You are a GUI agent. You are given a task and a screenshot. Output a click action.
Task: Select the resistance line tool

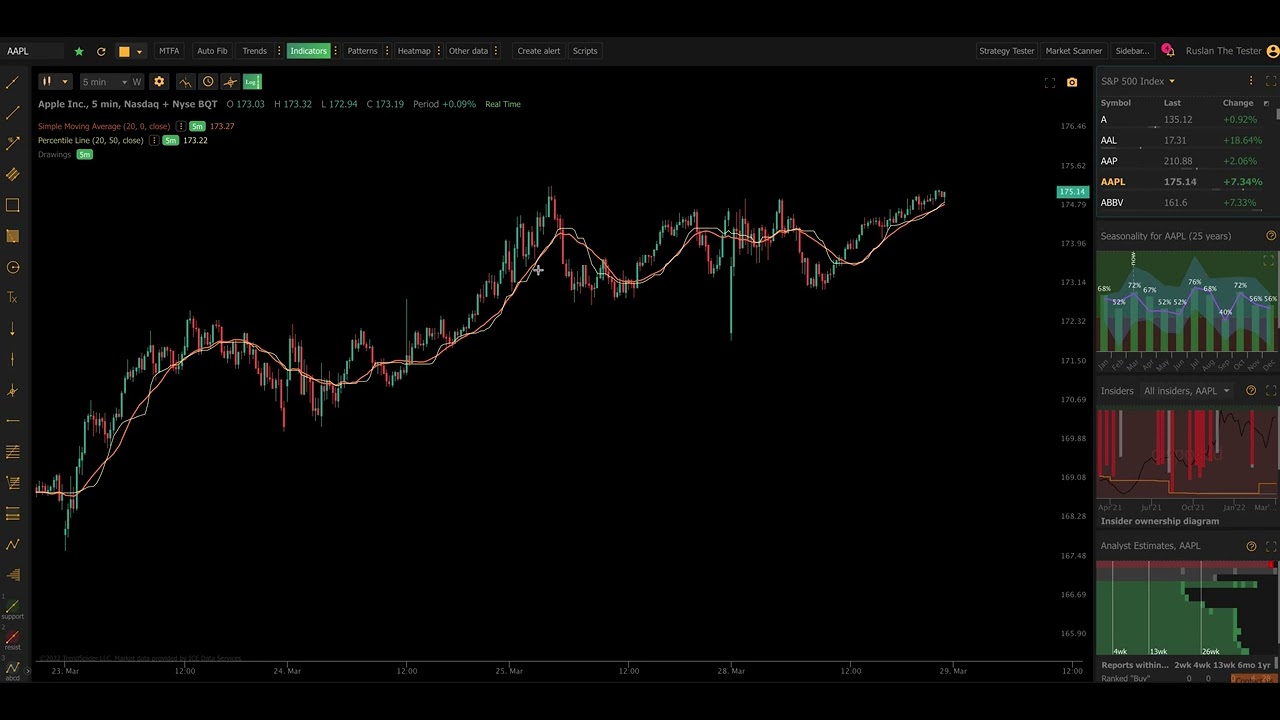[x=13, y=639]
